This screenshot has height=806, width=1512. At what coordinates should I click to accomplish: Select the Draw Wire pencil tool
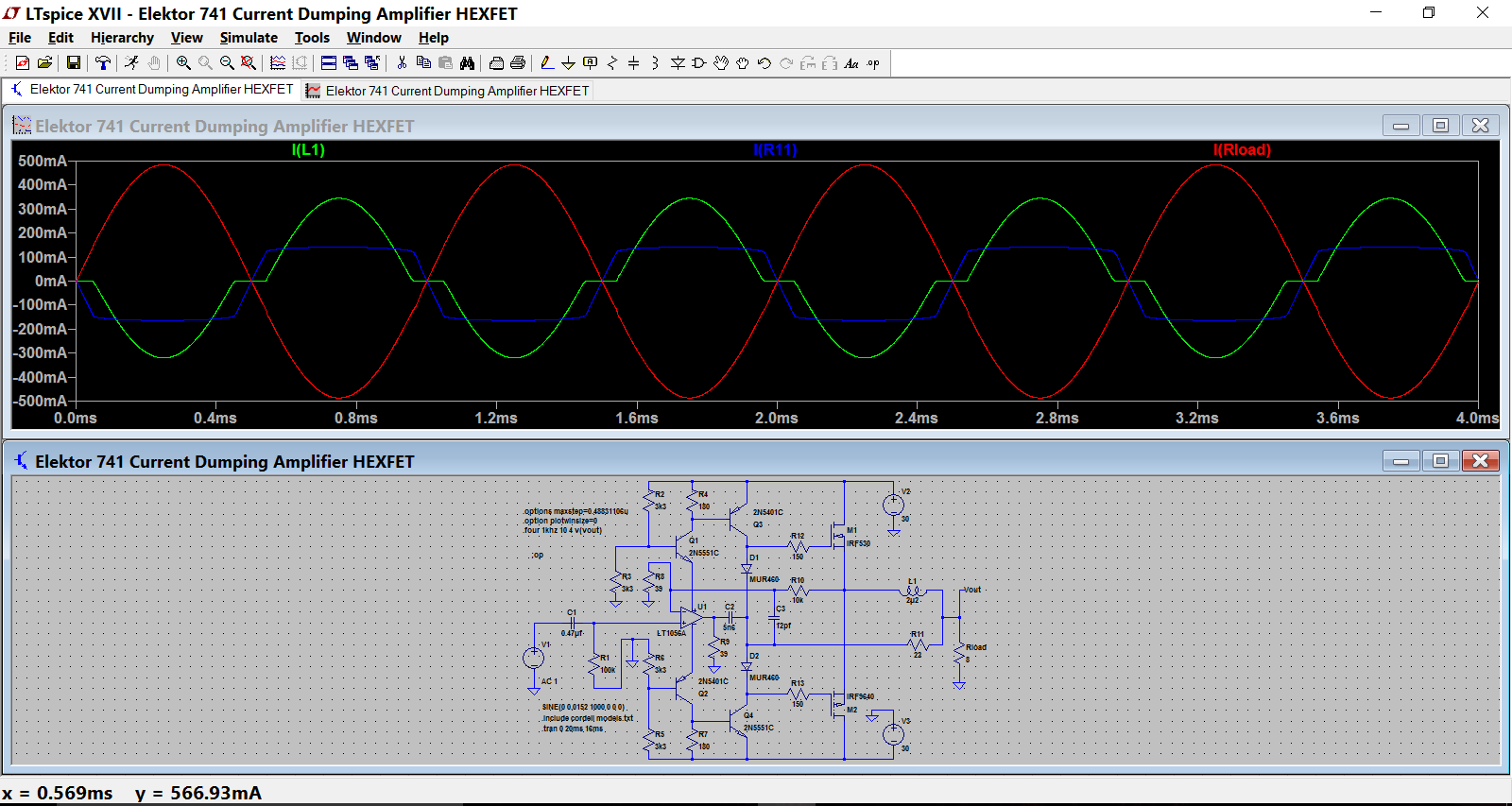[547, 63]
